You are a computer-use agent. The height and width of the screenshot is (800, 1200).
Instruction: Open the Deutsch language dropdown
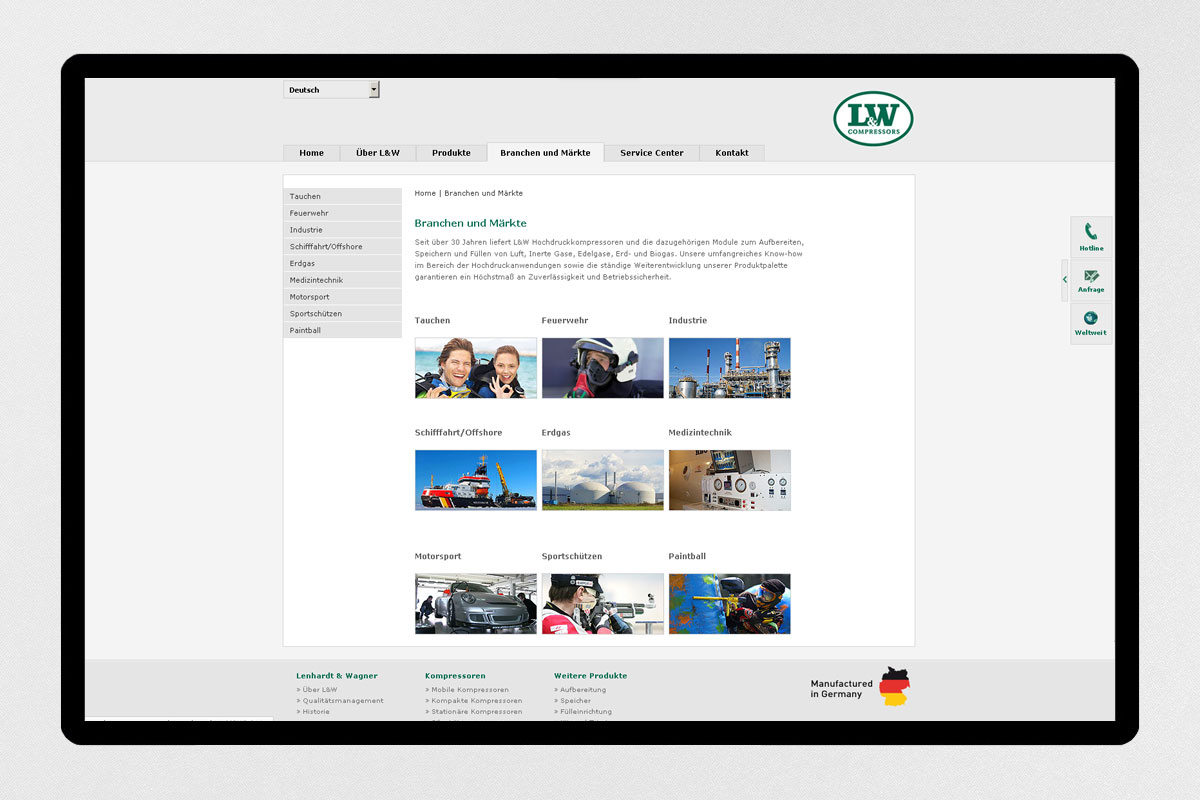click(x=331, y=90)
